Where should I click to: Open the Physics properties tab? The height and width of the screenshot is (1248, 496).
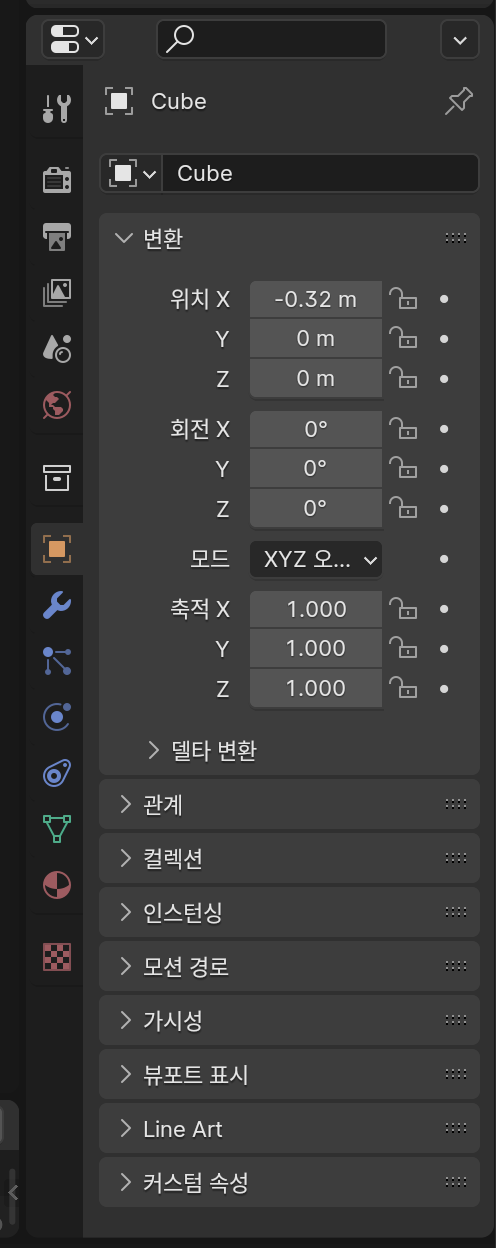(57, 716)
